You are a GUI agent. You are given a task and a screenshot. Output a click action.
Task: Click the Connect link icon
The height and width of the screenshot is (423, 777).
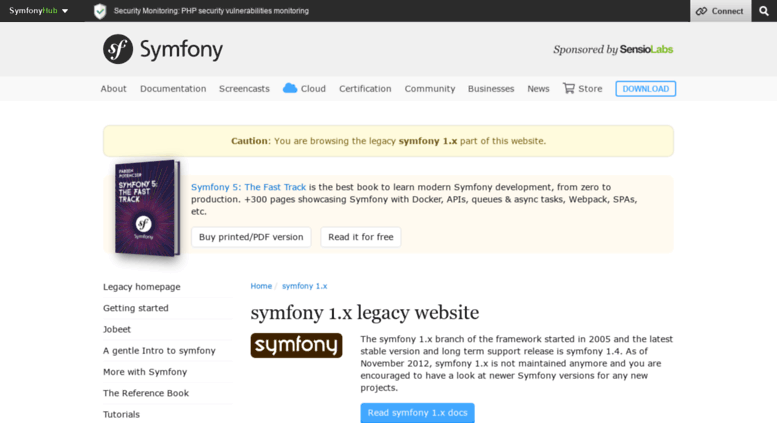click(701, 11)
